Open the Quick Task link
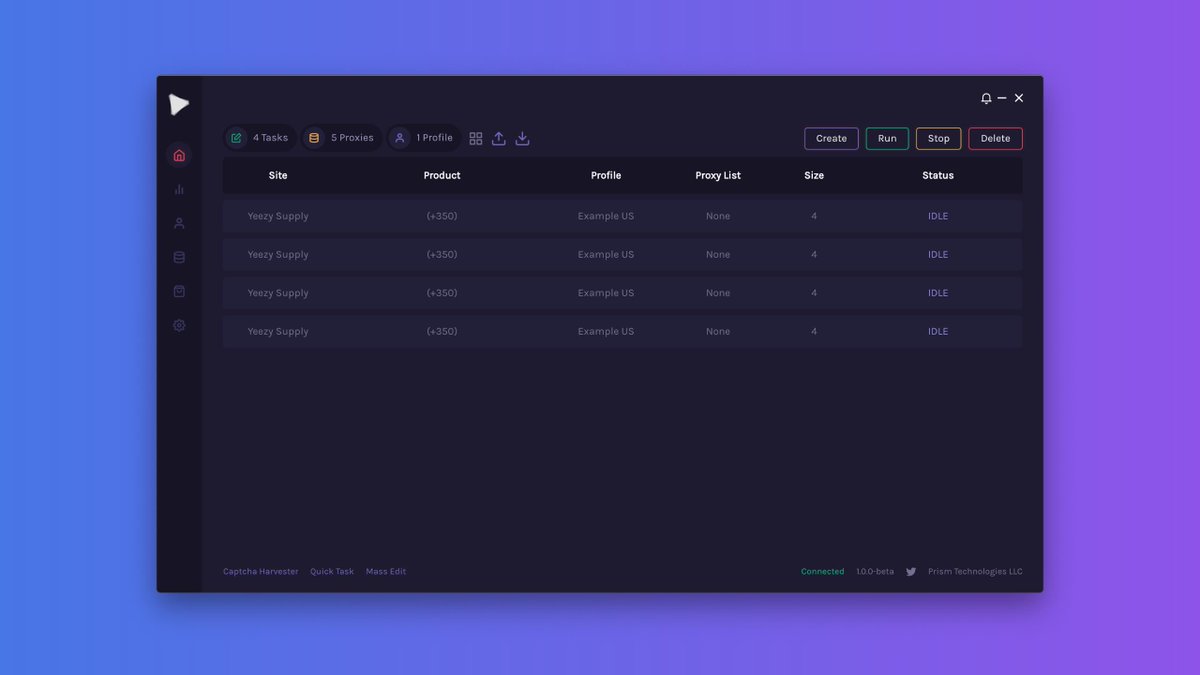Image resolution: width=1200 pixels, height=675 pixels. [x=332, y=572]
